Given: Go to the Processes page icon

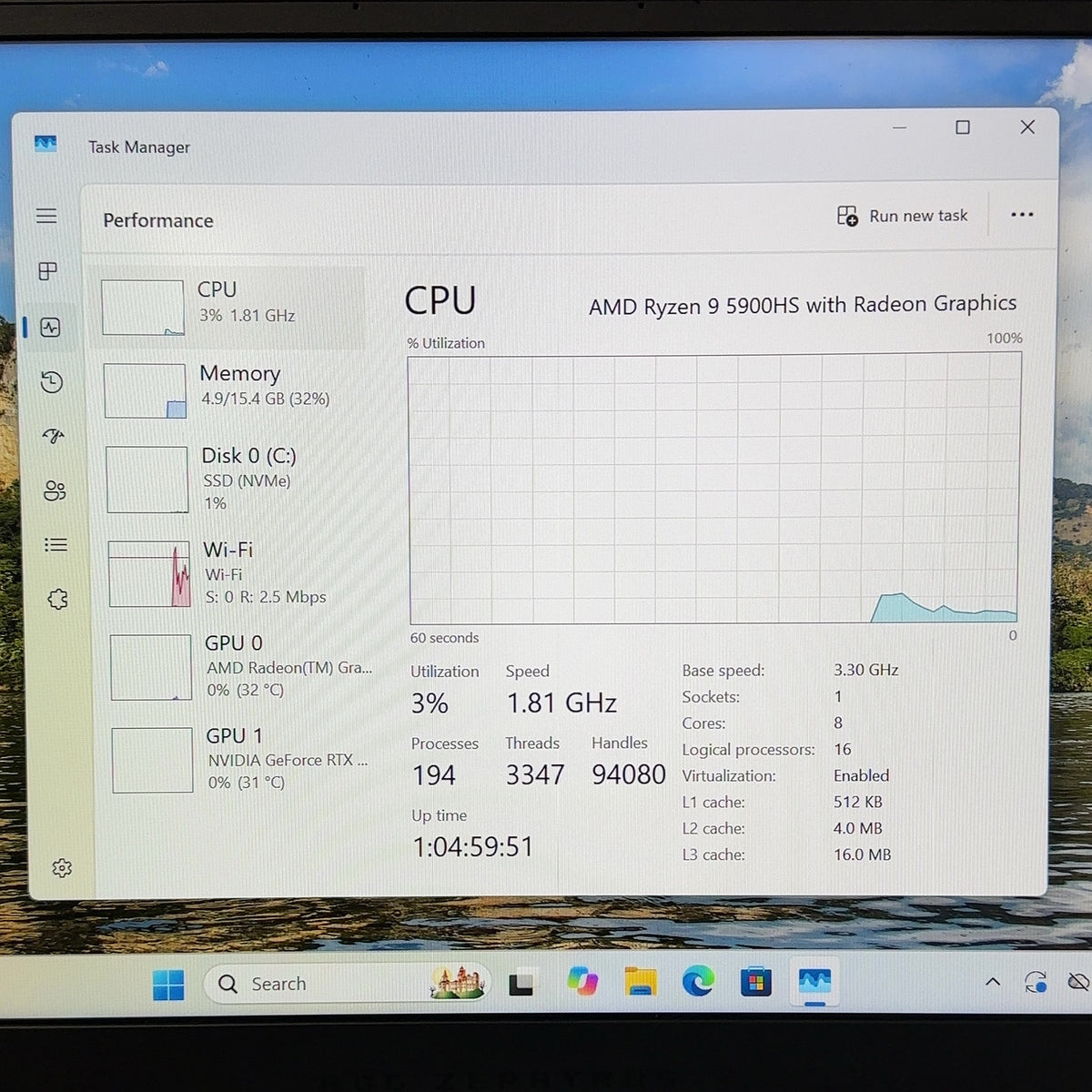Looking at the screenshot, I should click(48, 271).
